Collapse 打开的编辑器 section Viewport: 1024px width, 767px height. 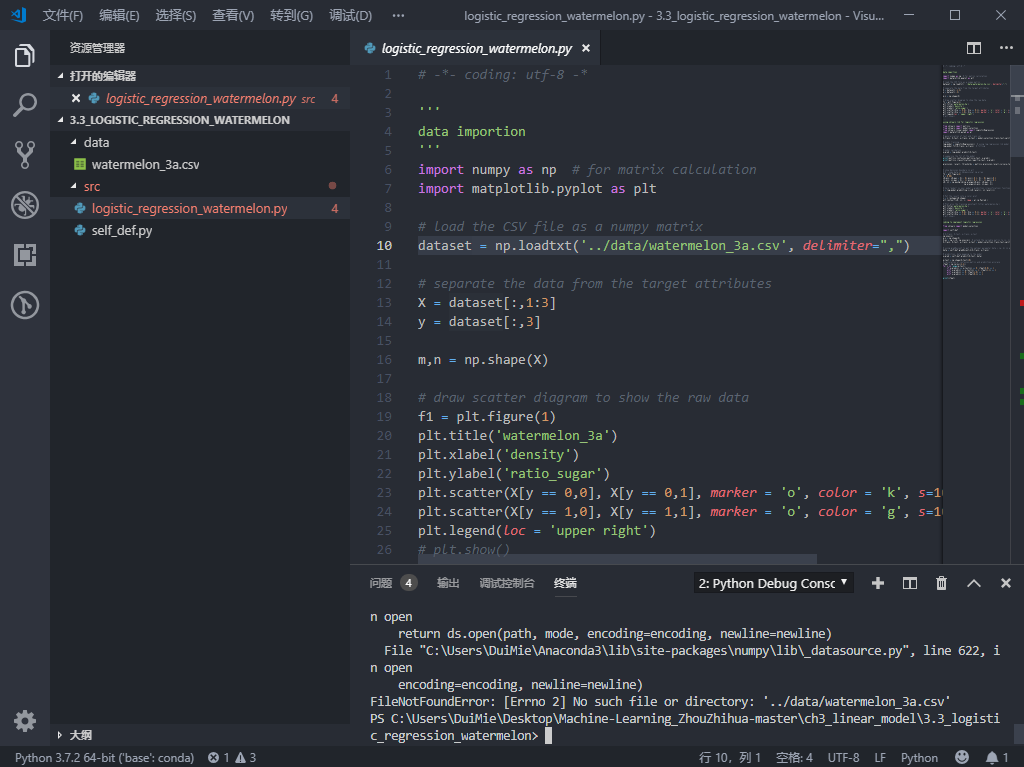point(104,75)
